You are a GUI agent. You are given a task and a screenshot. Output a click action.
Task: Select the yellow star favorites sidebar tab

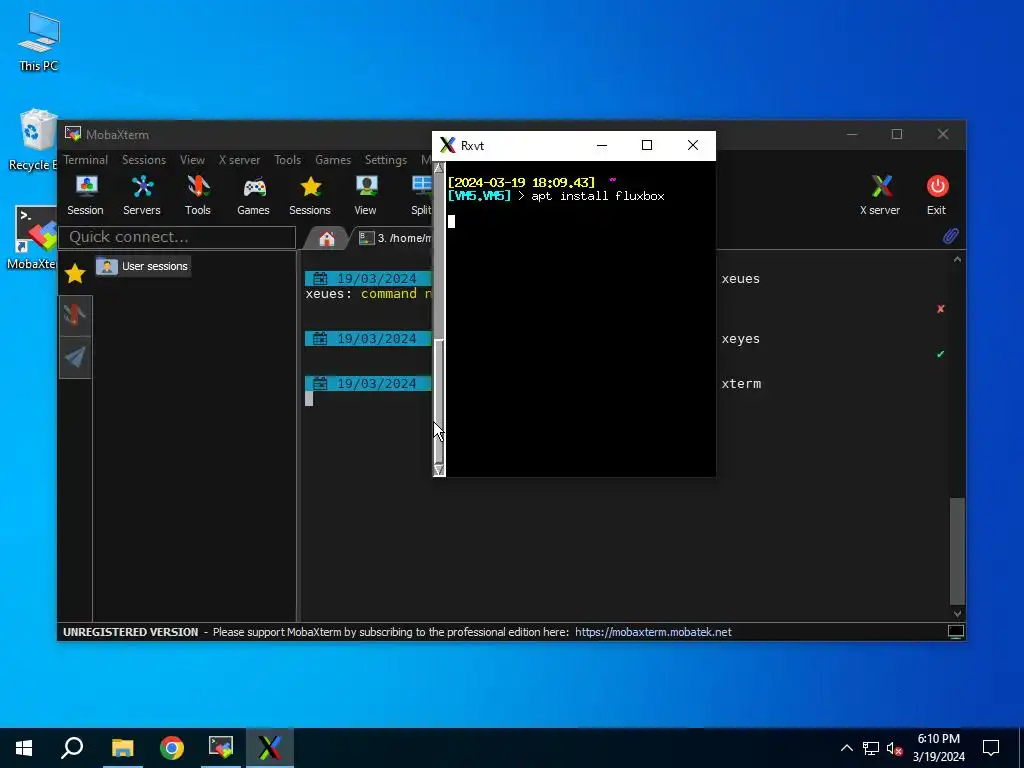click(x=75, y=273)
